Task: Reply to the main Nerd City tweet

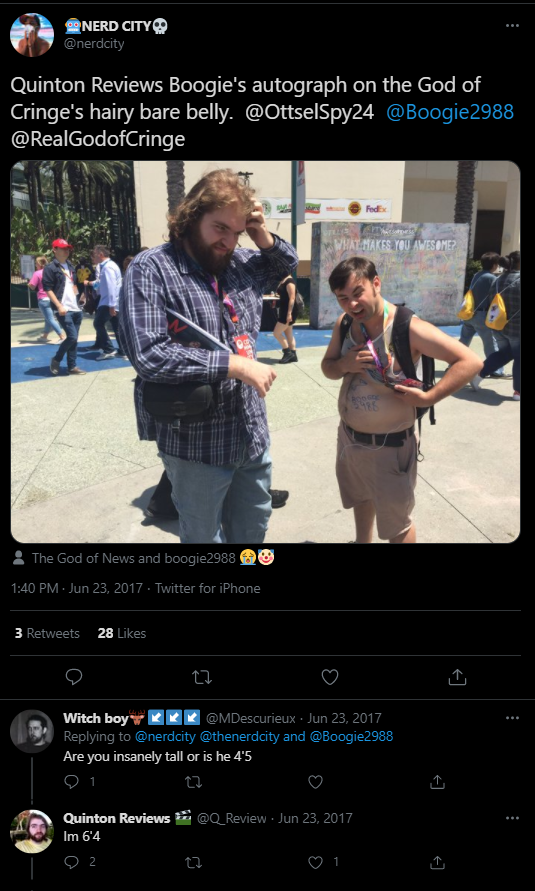Action: coord(74,677)
